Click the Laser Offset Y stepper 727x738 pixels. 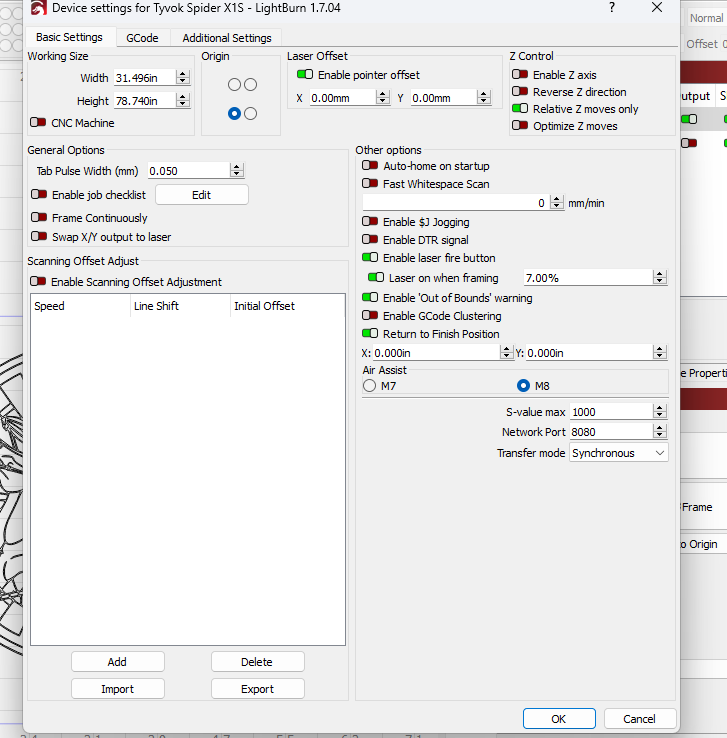pos(484,97)
